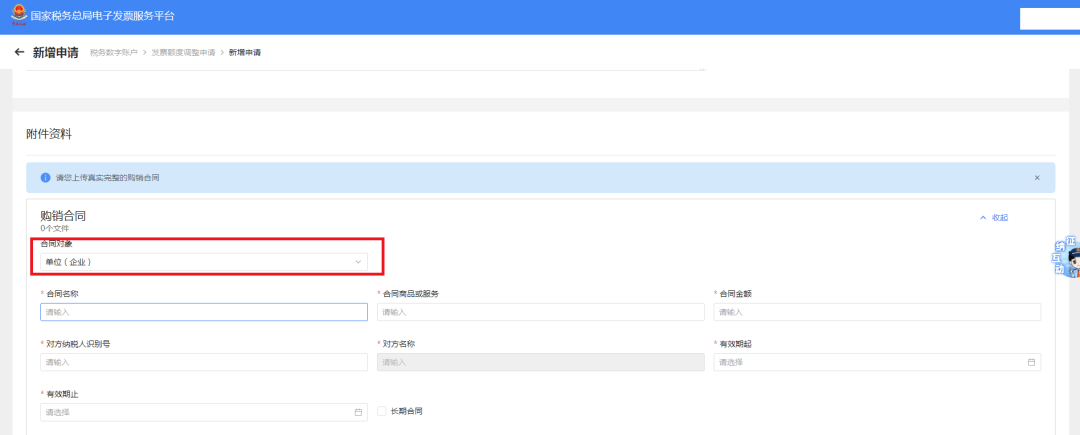Image resolution: width=1080 pixels, height=435 pixels.
Task: Click the white box in top header
Action: (1050, 19)
